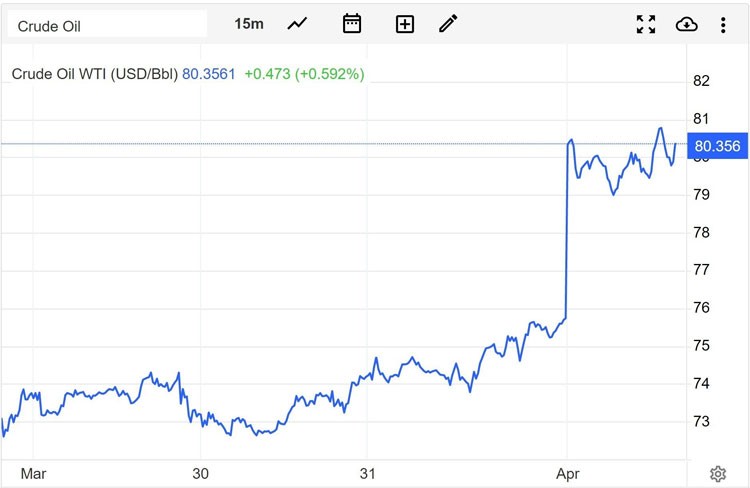Viewport: 750px width, 488px height.
Task: Click the Crude Oil search field
Action: pos(106,24)
